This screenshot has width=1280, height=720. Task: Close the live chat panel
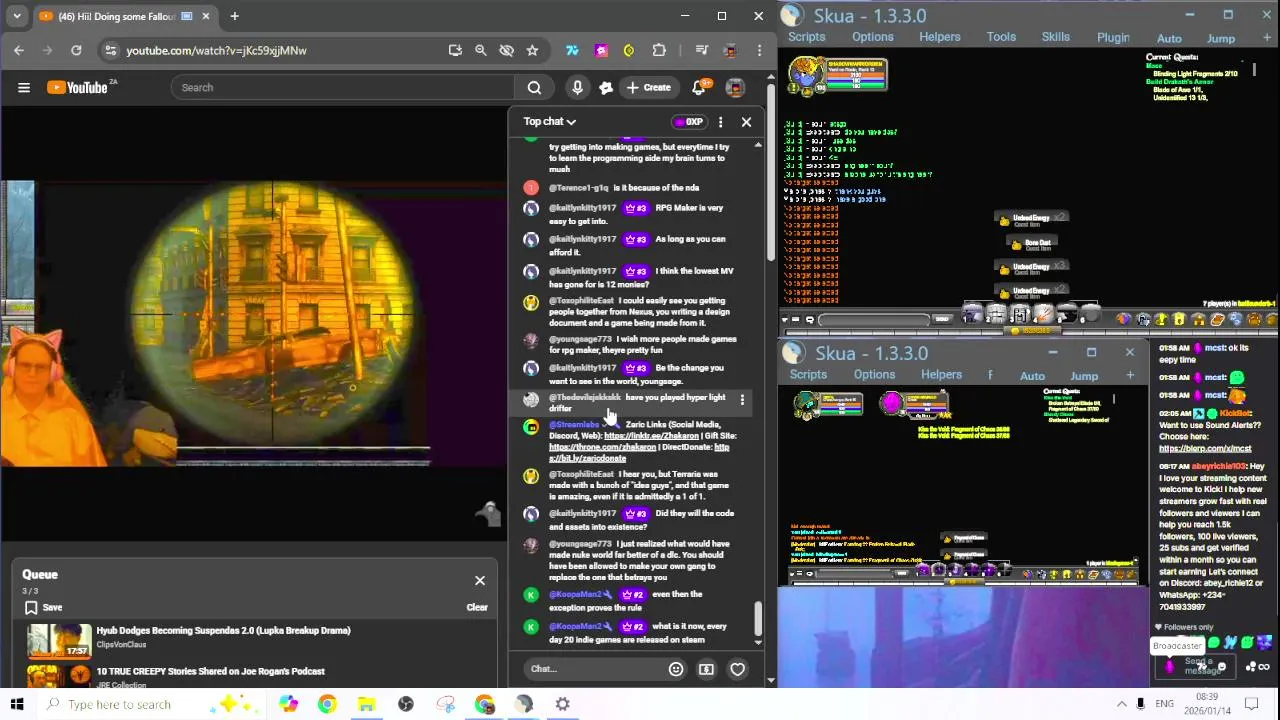[x=746, y=122]
